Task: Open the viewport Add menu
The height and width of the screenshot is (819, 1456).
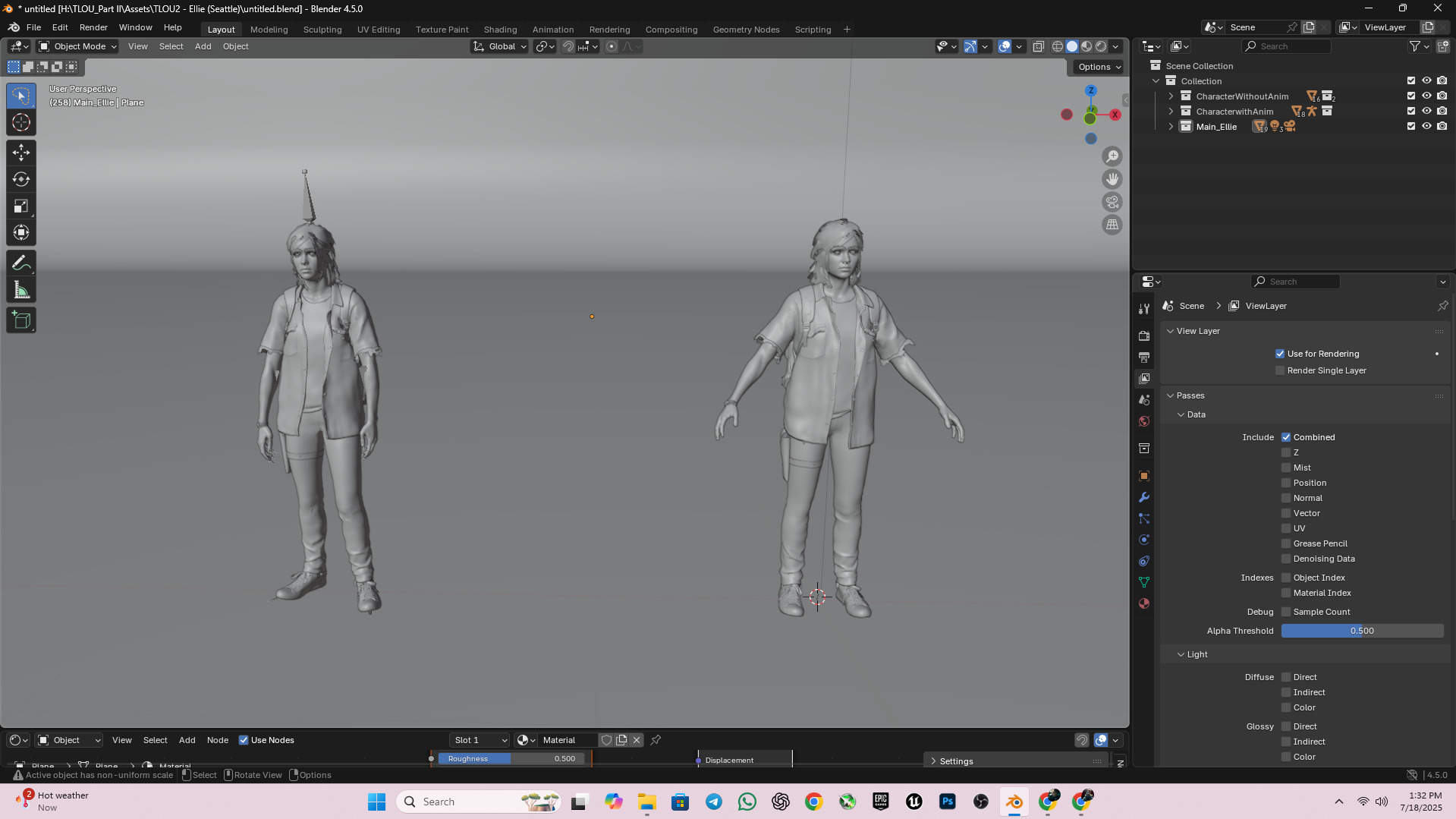Action: click(x=203, y=46)
